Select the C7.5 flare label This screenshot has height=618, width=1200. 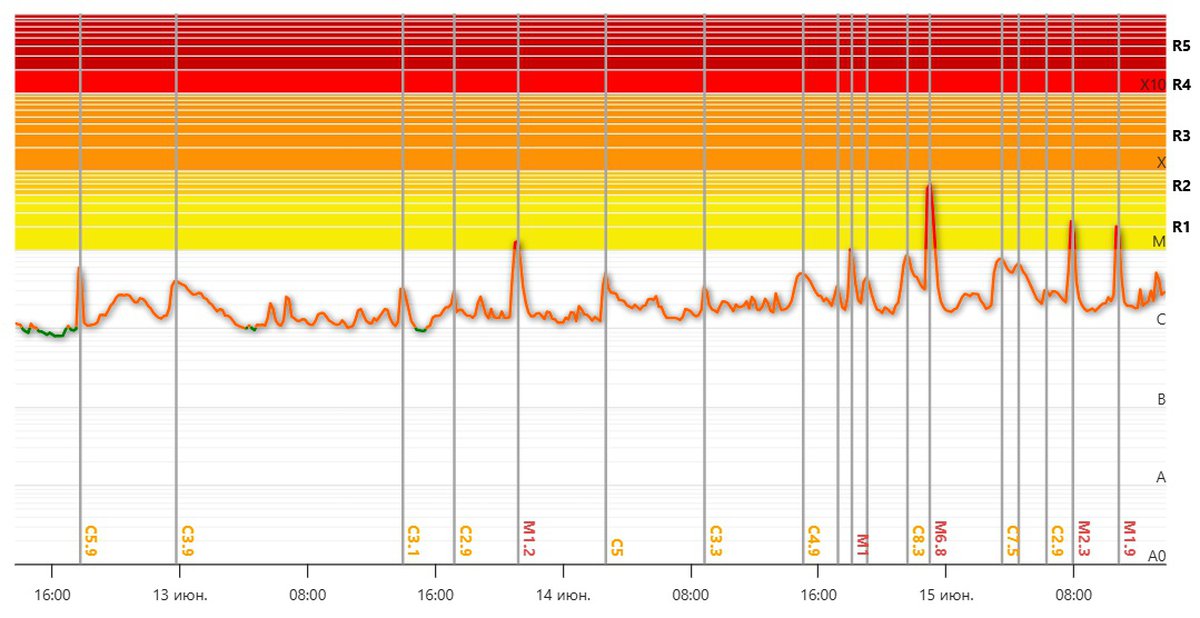coord(1012,541)
